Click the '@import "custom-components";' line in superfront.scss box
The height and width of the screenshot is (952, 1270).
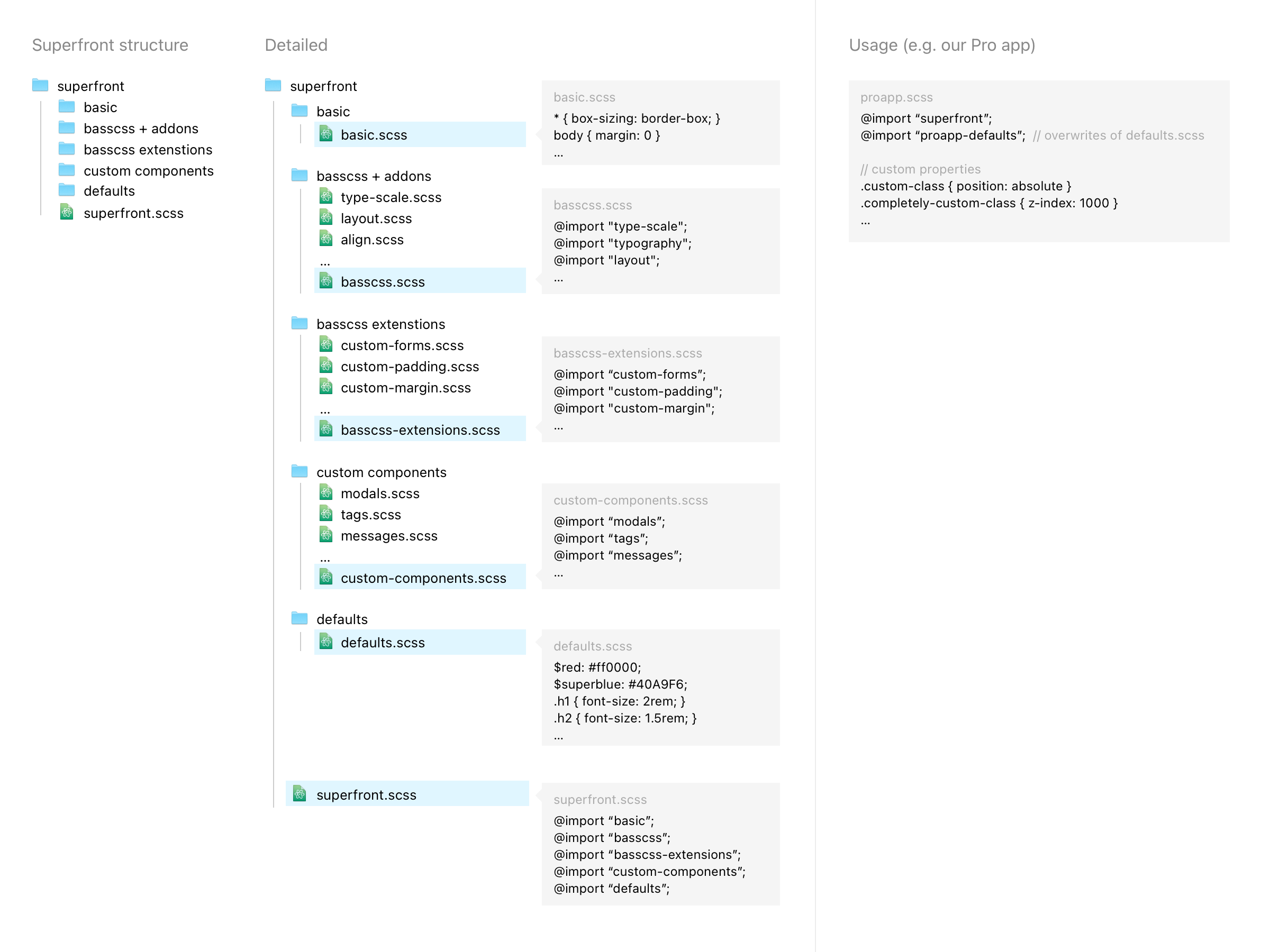tap(649, 872)
